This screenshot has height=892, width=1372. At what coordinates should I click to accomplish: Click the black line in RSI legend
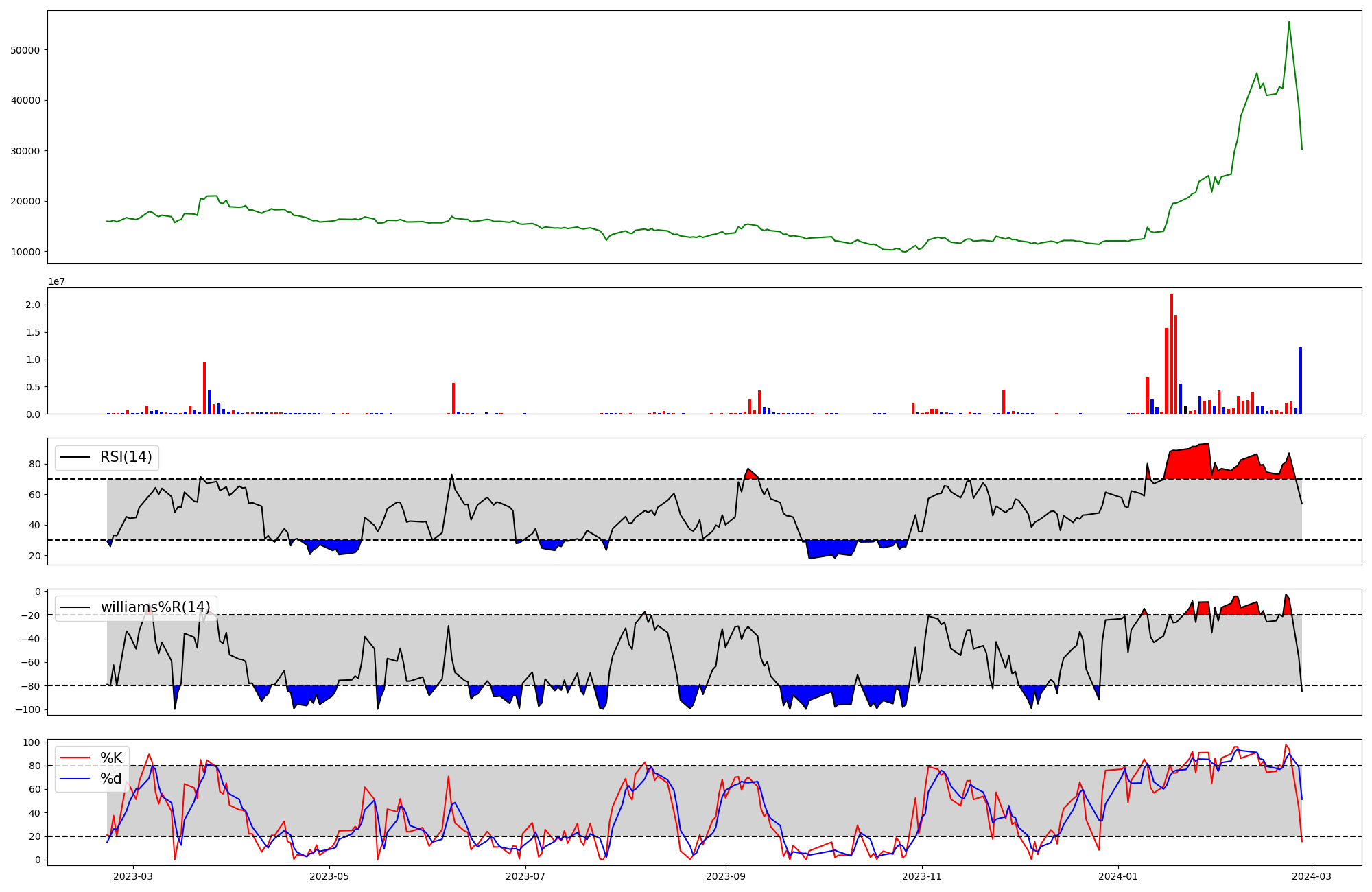[75, 457]
